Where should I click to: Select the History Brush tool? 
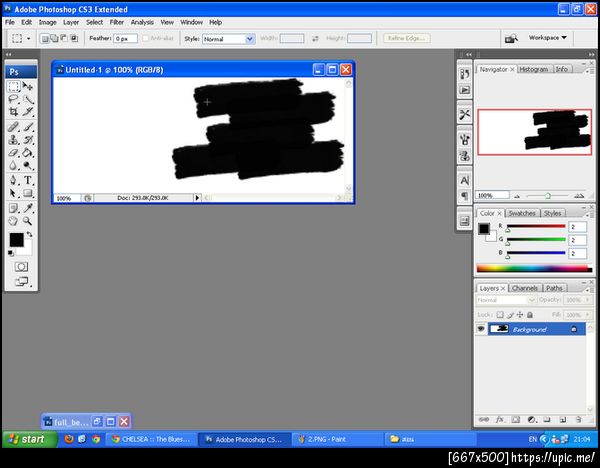point(28,140)
